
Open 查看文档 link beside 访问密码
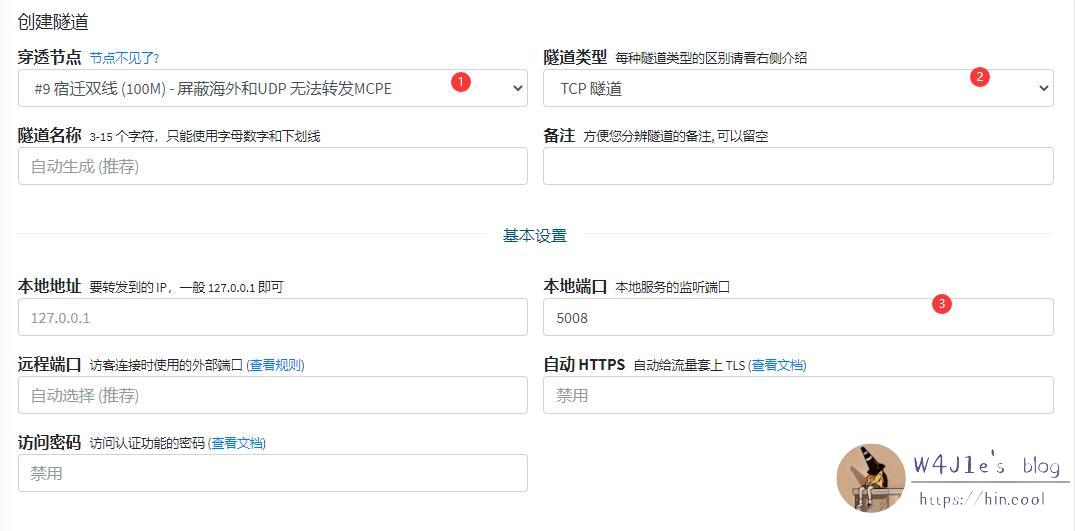pyautogui.click(x=237, y=443)
